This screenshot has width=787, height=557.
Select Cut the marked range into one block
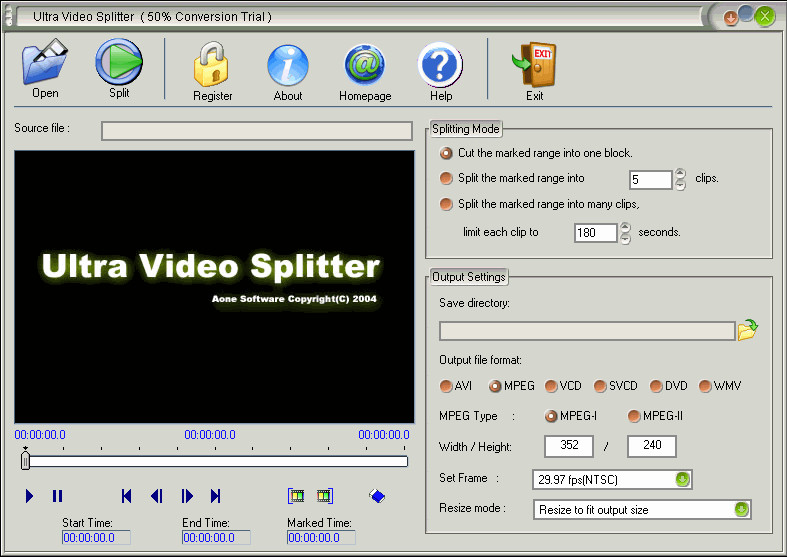click(446, 153)
